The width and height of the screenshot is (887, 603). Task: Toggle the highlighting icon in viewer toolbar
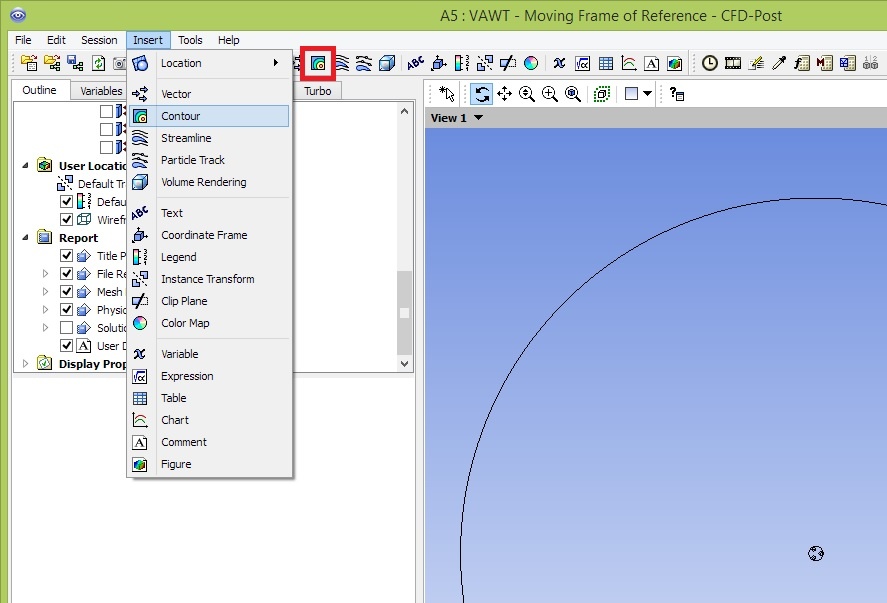[x=602, y=94]
